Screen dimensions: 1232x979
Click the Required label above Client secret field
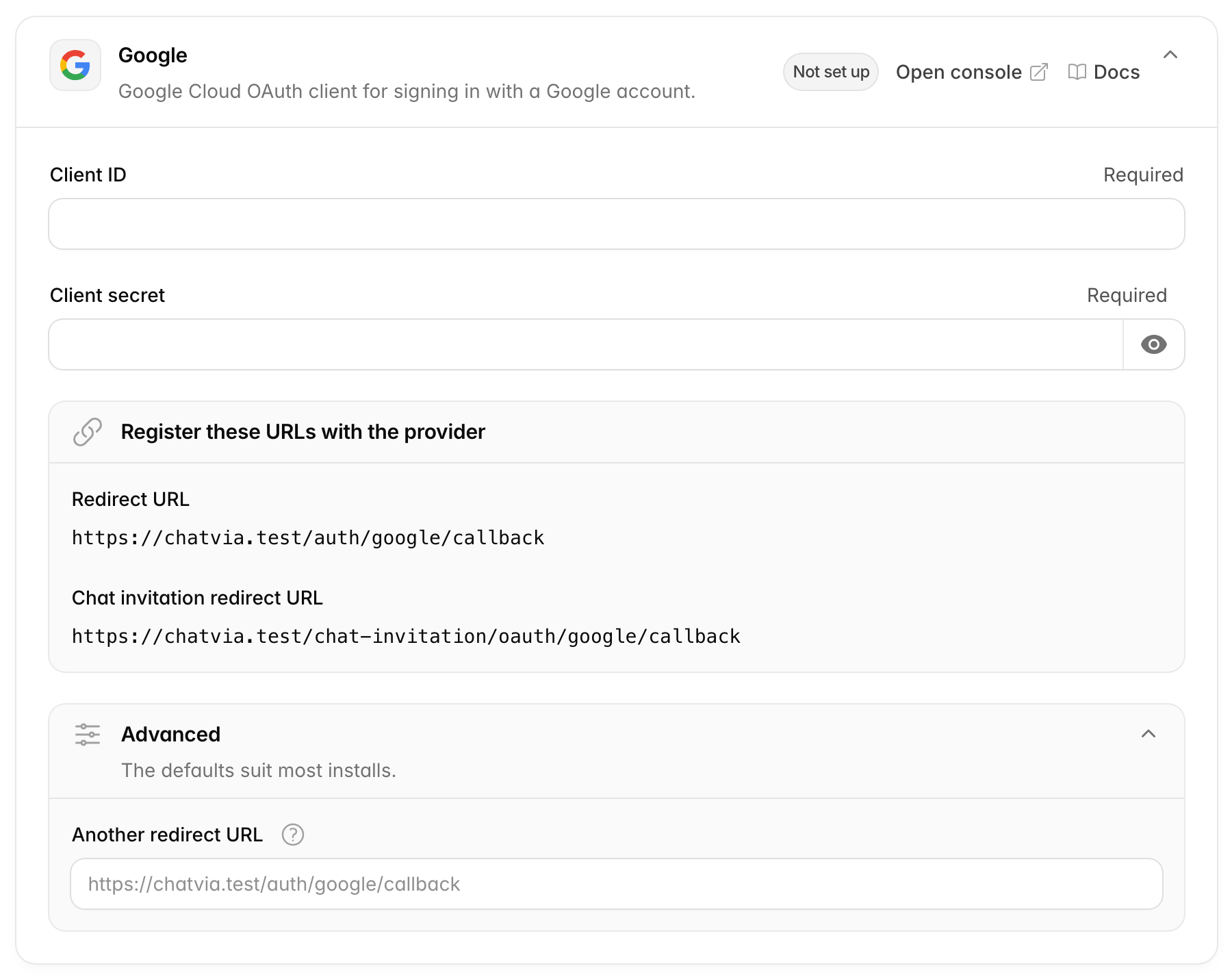tap(1127, 295)
